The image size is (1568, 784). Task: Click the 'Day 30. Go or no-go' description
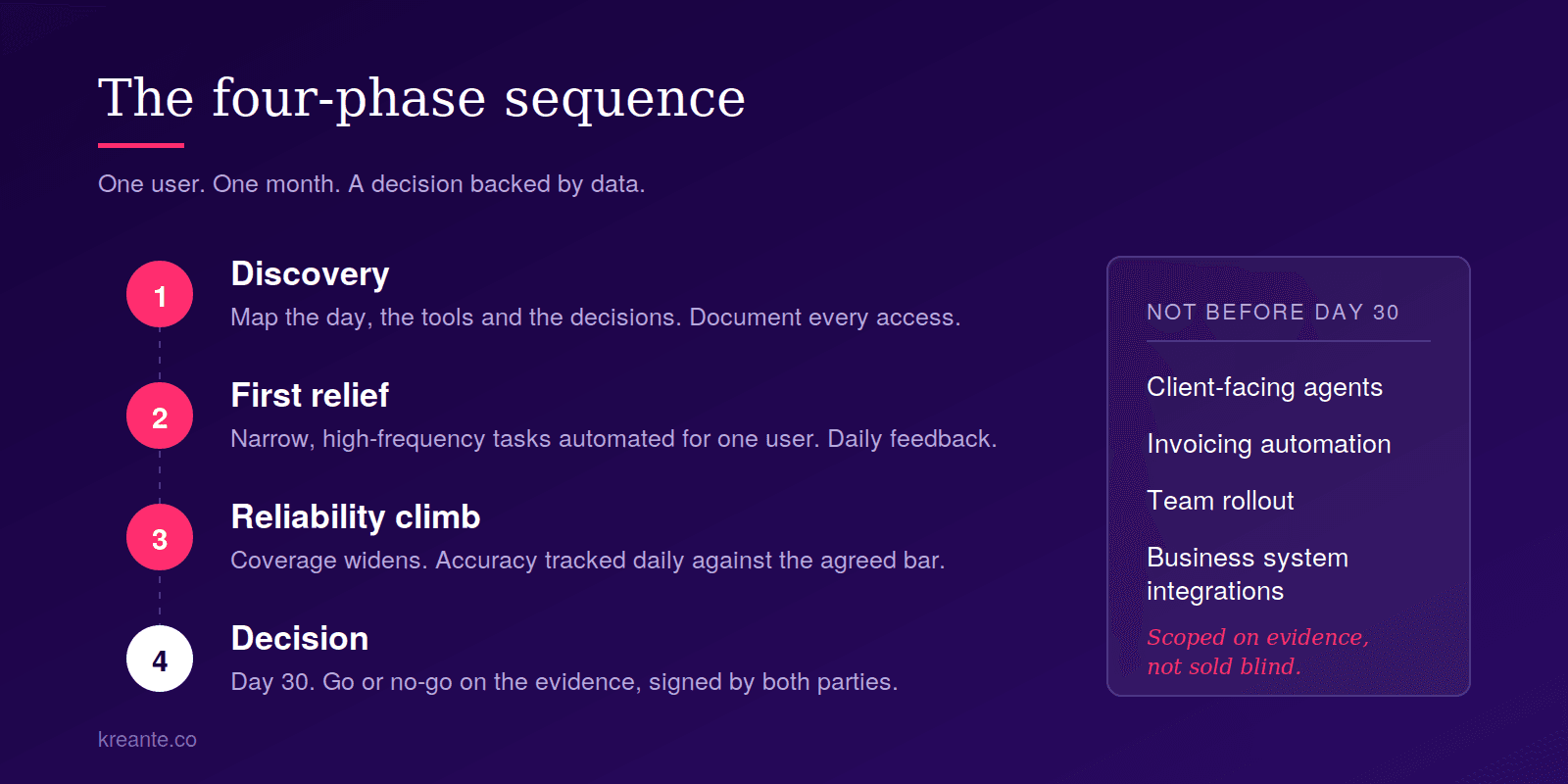(563, 682)
